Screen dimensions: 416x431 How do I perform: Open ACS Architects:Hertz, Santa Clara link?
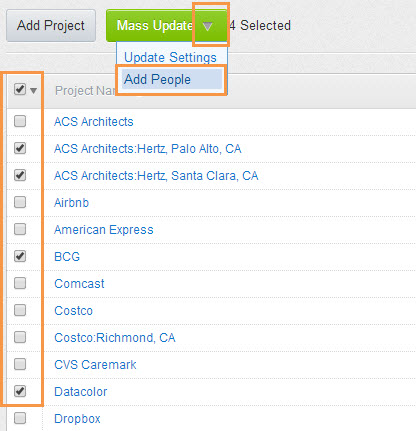click(156, 176)
